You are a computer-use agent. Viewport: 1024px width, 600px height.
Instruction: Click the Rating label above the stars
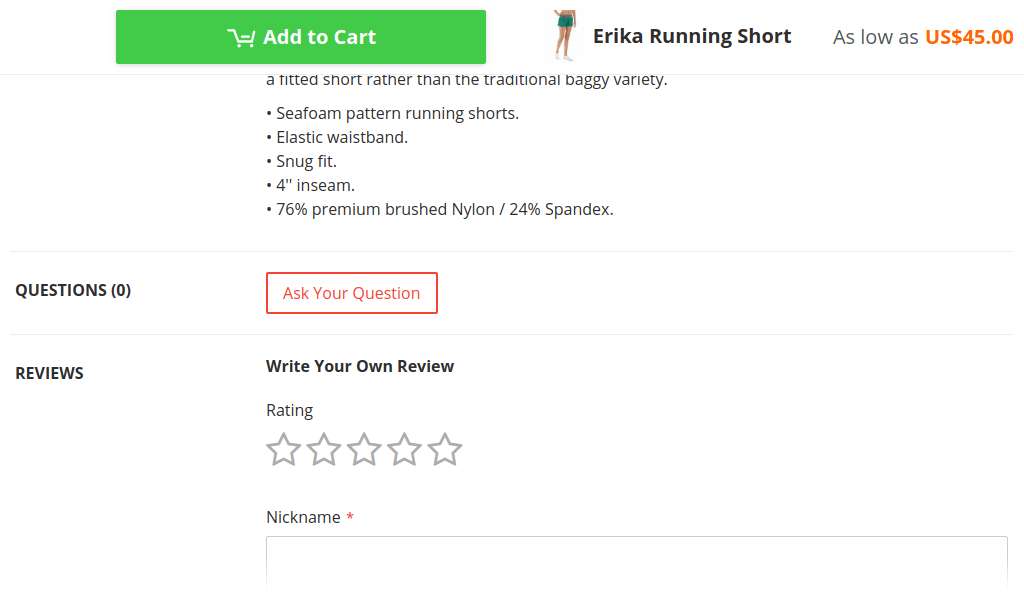click(289, 411)
